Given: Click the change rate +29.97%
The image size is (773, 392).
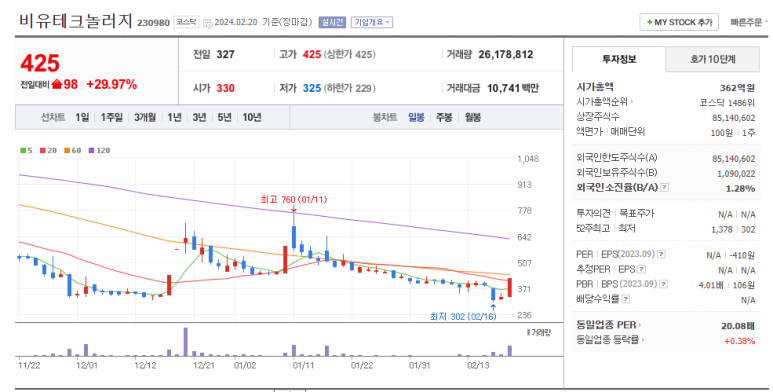Looking at the screenshot, I should [111, 84].
